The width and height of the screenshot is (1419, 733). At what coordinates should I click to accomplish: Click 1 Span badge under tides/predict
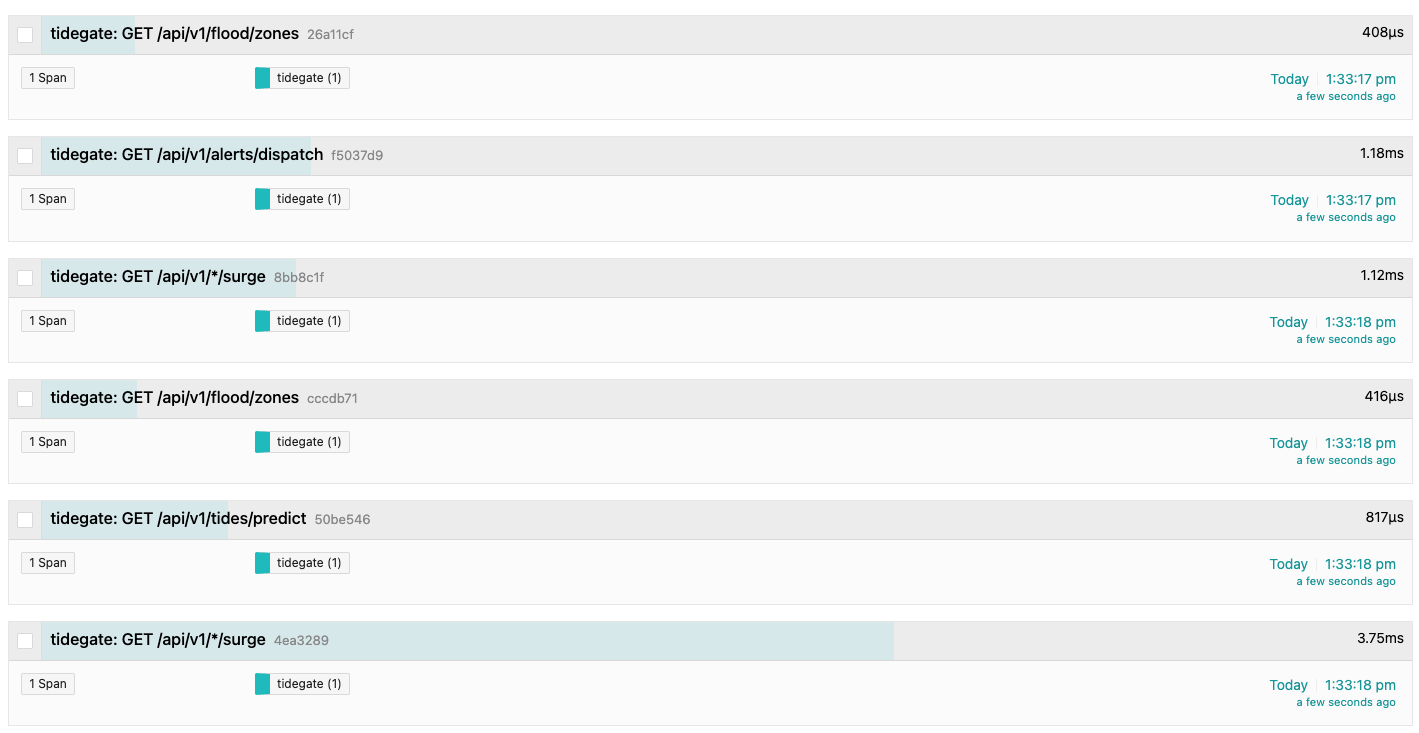(48, 563)
